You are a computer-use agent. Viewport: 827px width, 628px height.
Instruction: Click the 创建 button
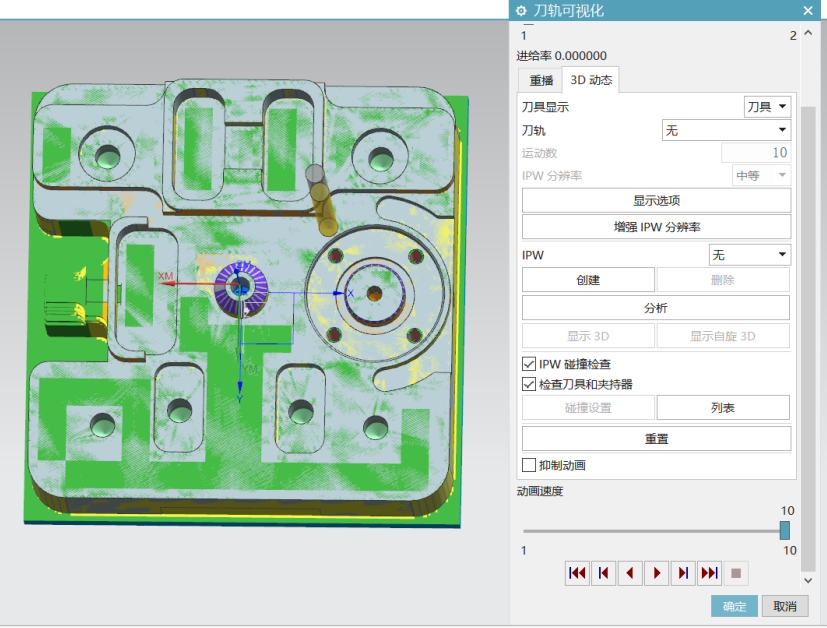click(588, 280)
